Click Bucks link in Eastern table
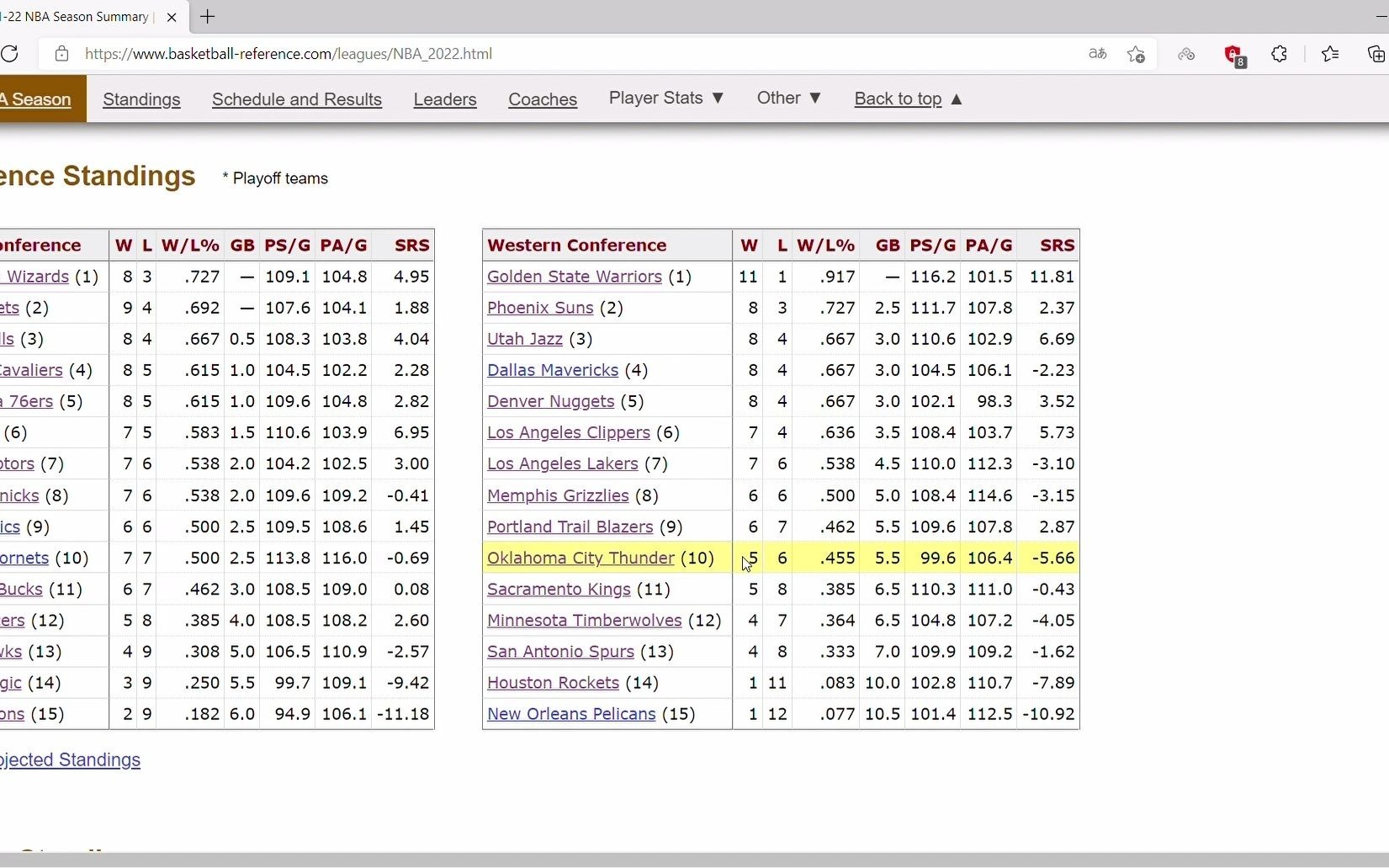 point(21,589)
